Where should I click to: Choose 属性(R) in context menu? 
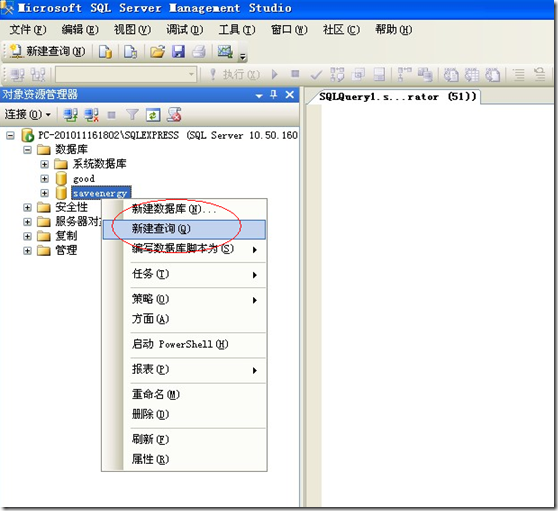(x=184, y=460)
